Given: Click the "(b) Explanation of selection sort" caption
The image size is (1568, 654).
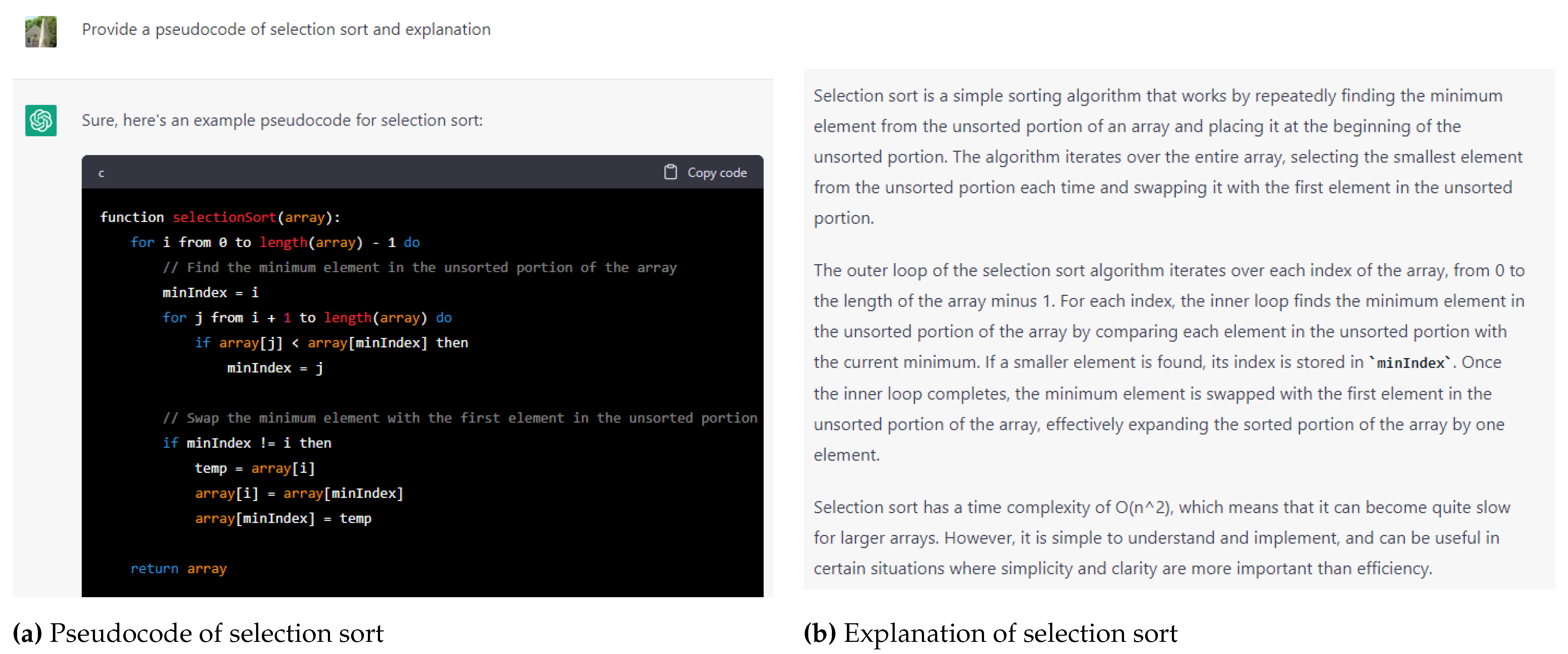Looking at the screenshot, I should (x=990, y=633).
